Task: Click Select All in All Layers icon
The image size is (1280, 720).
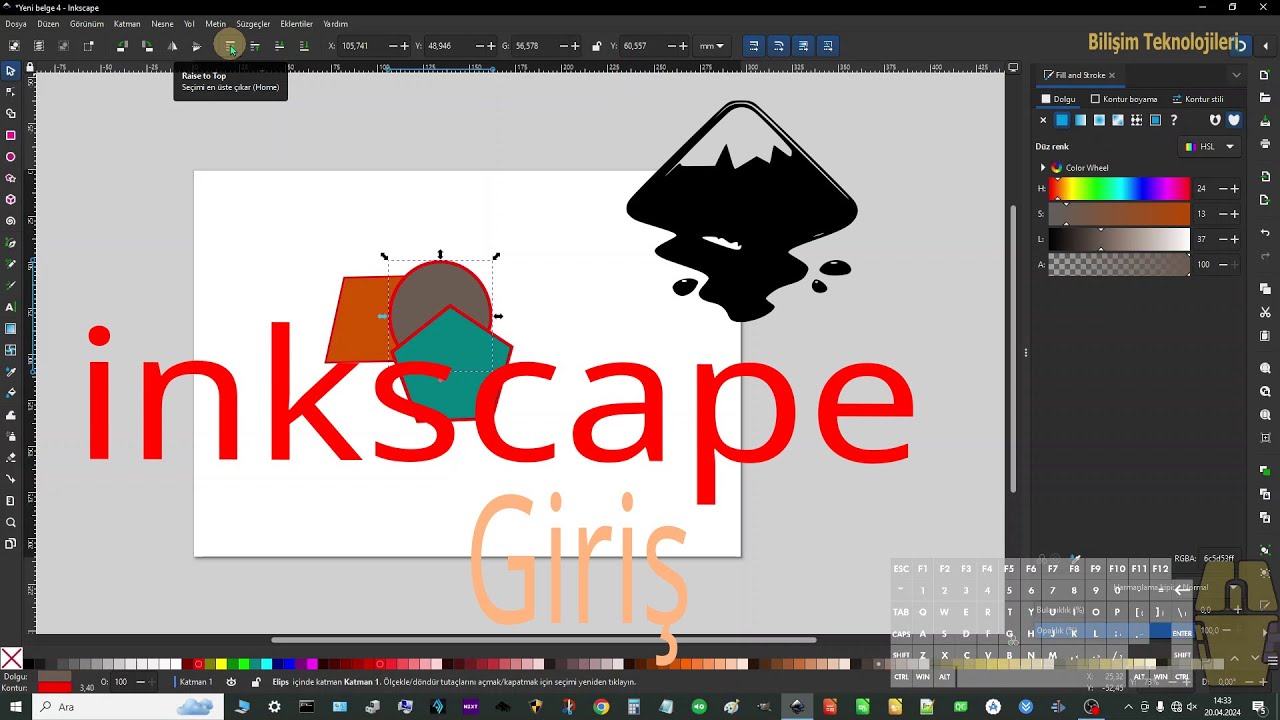Action: pyautogui.click(x=39, y=46)
